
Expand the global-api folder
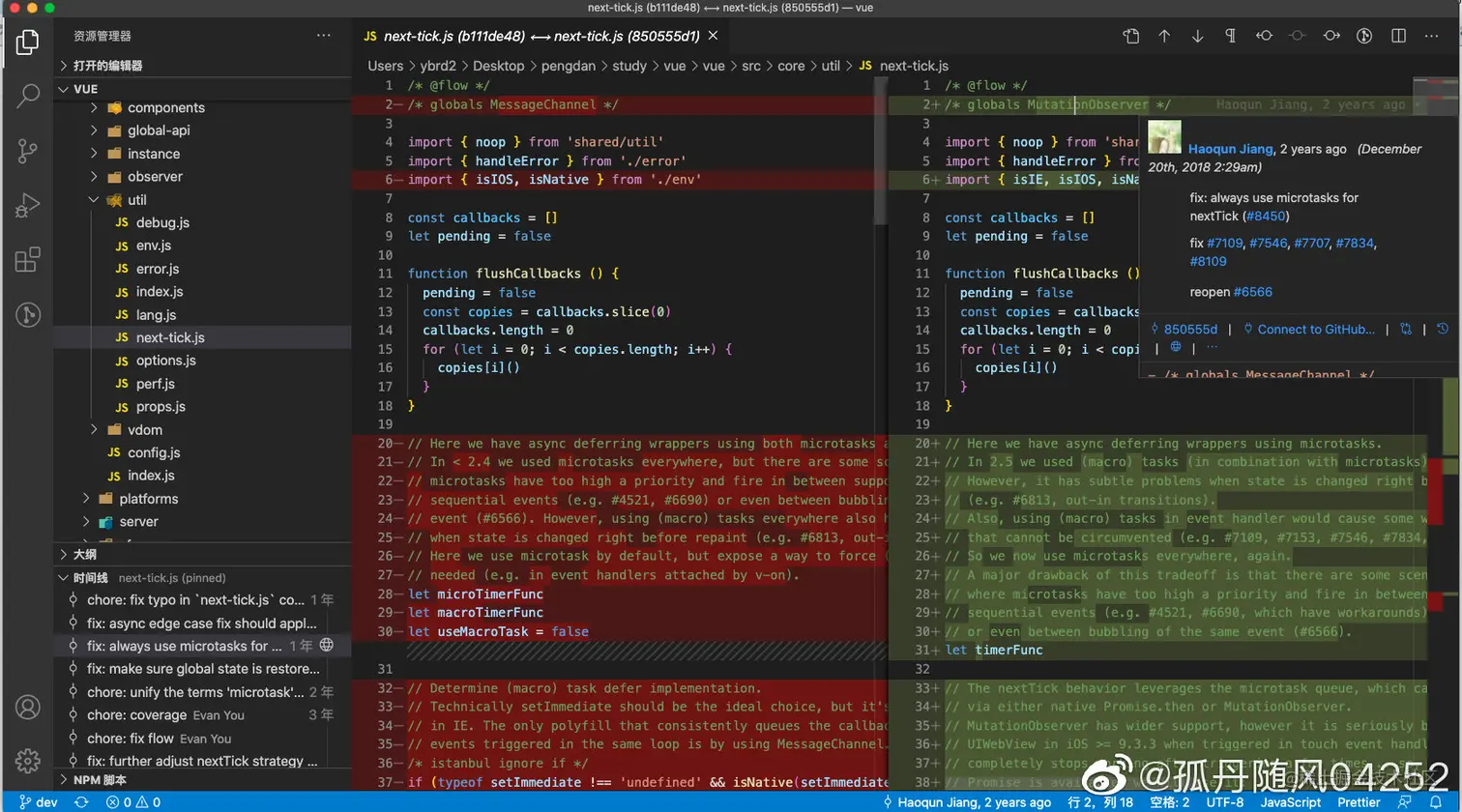tap(202, 130)
